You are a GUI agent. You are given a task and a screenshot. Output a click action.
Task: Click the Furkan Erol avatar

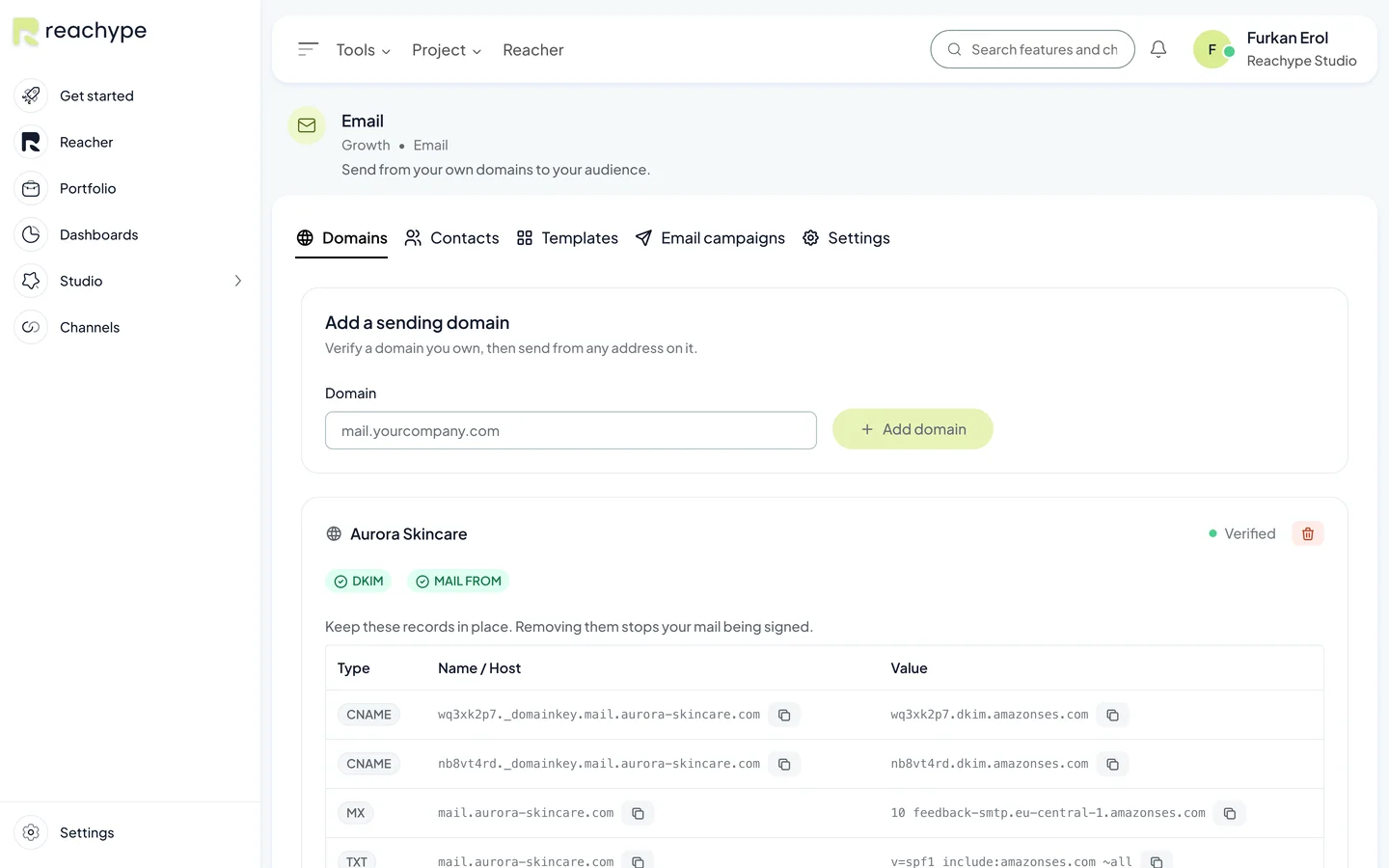(1212, 49)
